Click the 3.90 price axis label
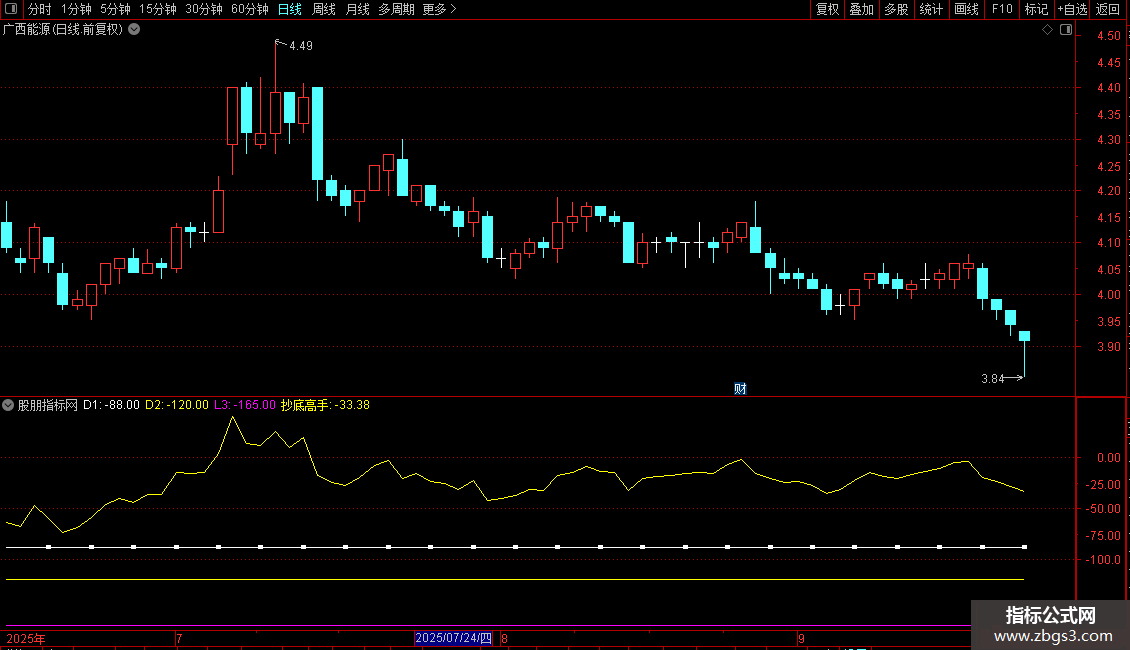The height and width of the screenshot is (650, 1130). click(x=1108, y=347)
